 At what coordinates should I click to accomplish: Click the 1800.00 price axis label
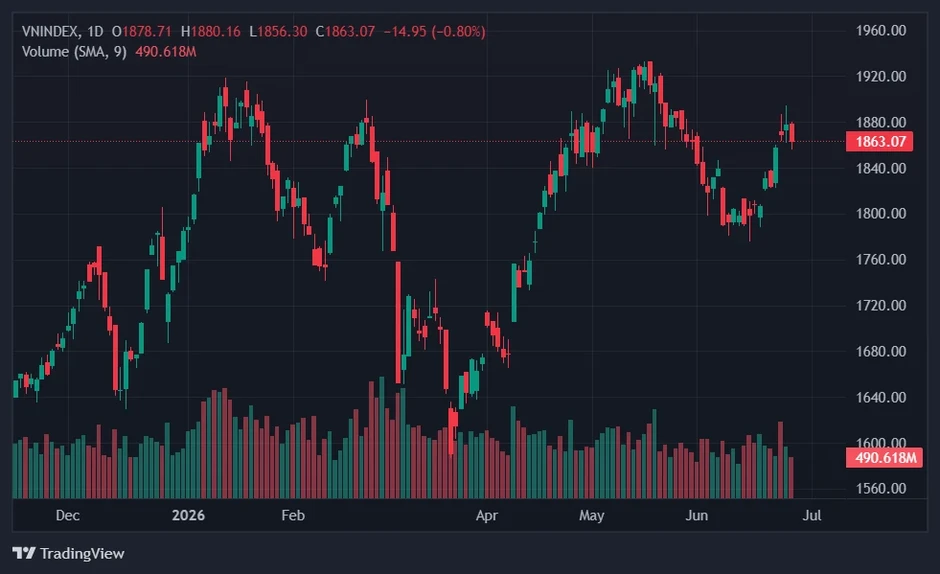(x=881, y=214)
